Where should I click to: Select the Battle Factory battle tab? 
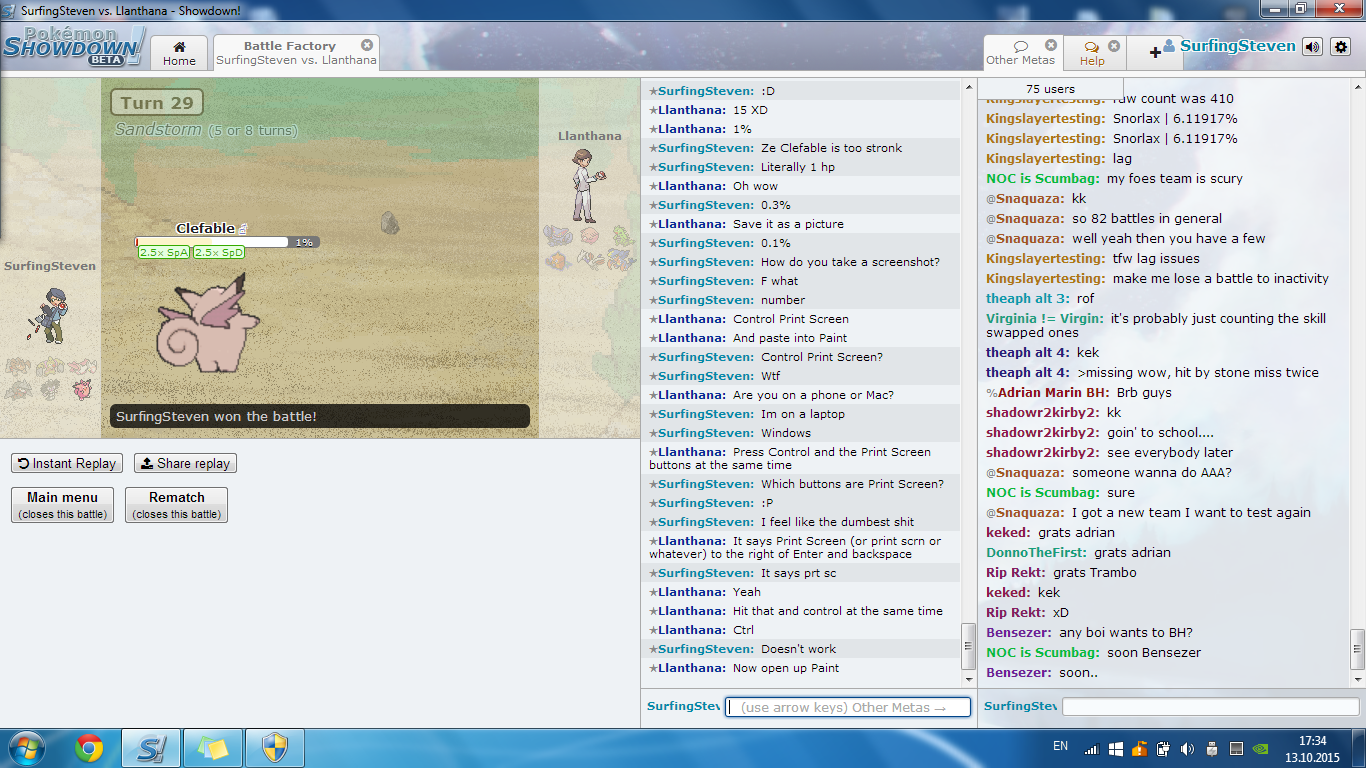[x=296, y=53]
